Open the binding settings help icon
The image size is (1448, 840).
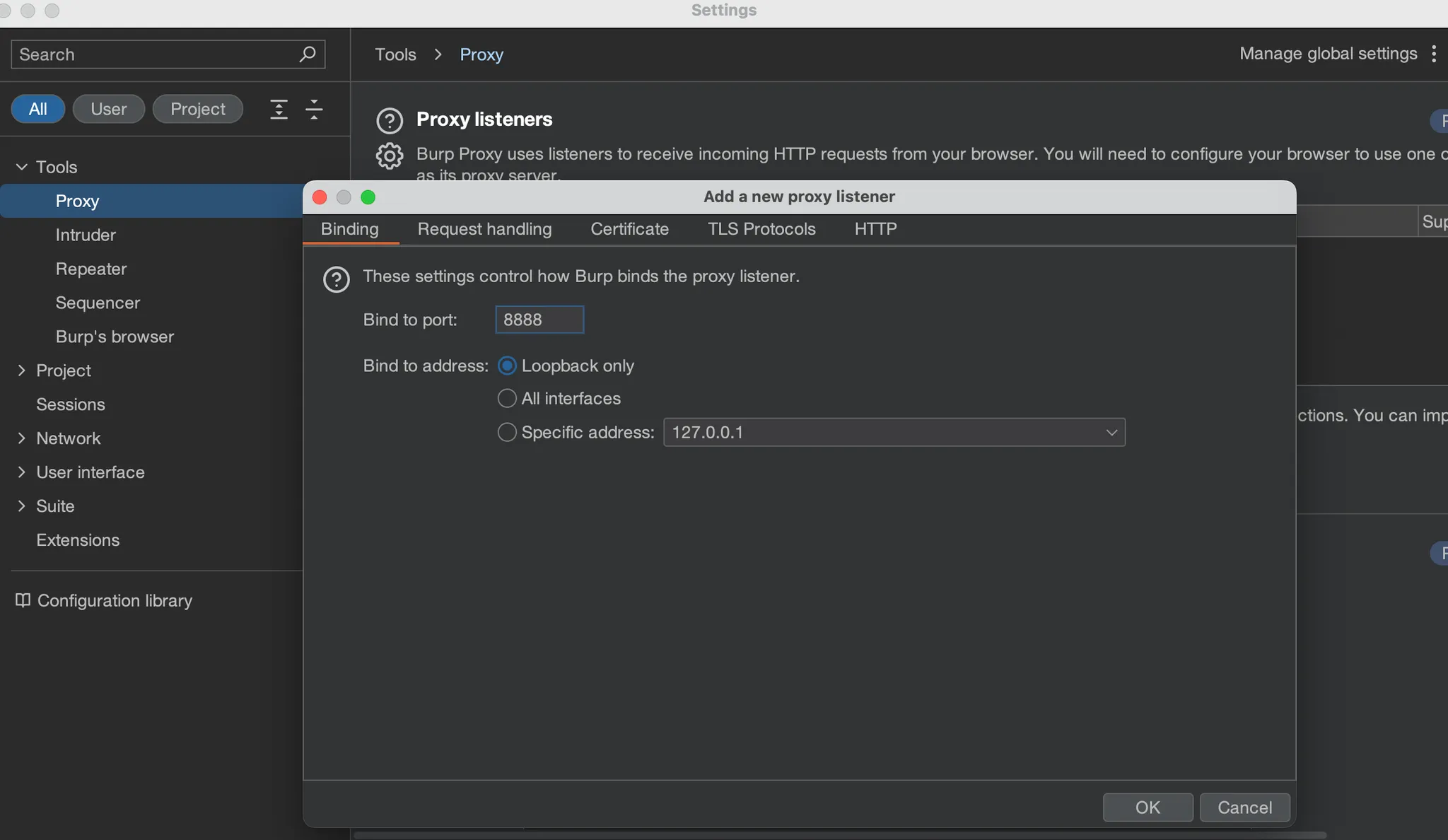[336, 279]
